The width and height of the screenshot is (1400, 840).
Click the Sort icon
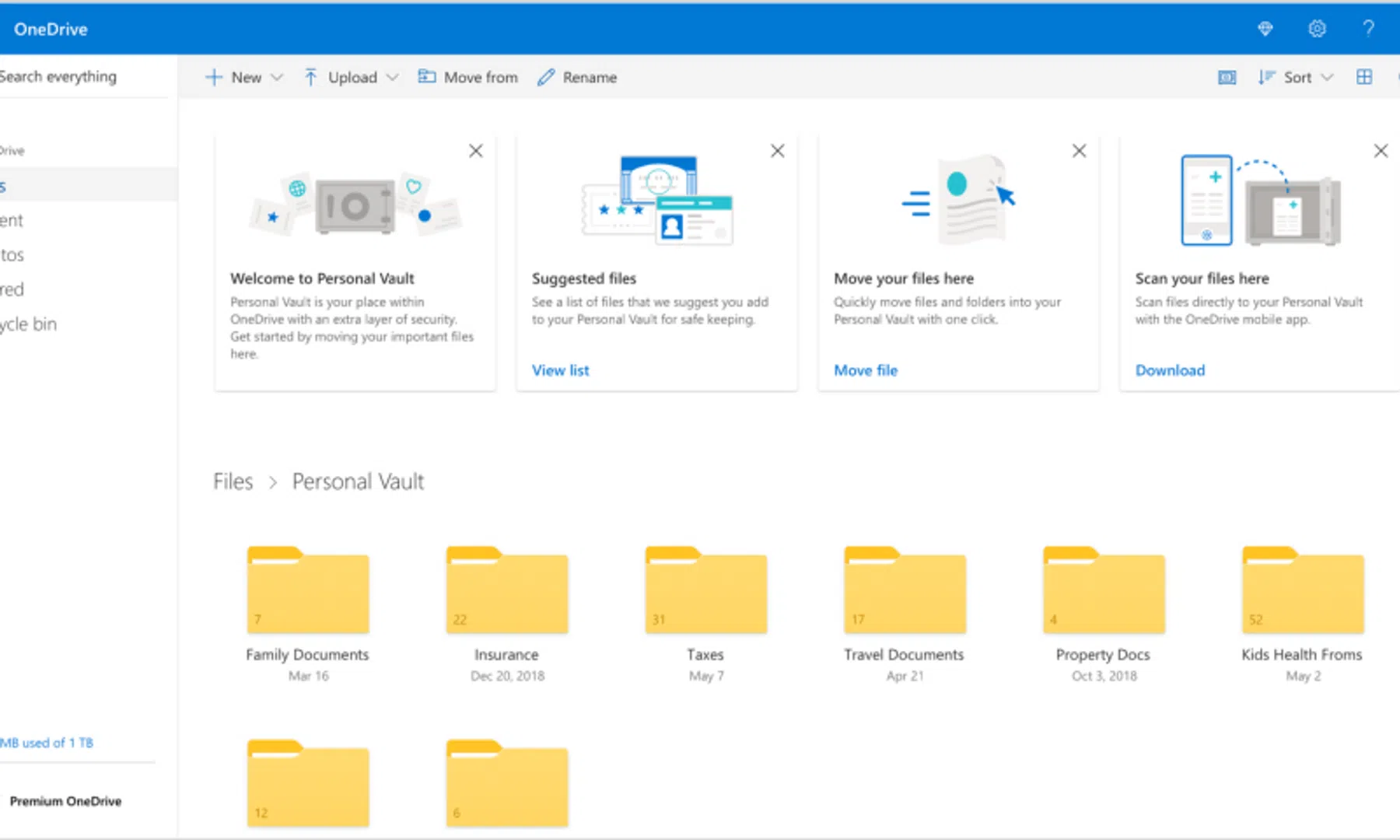(x=1266, y=77)
